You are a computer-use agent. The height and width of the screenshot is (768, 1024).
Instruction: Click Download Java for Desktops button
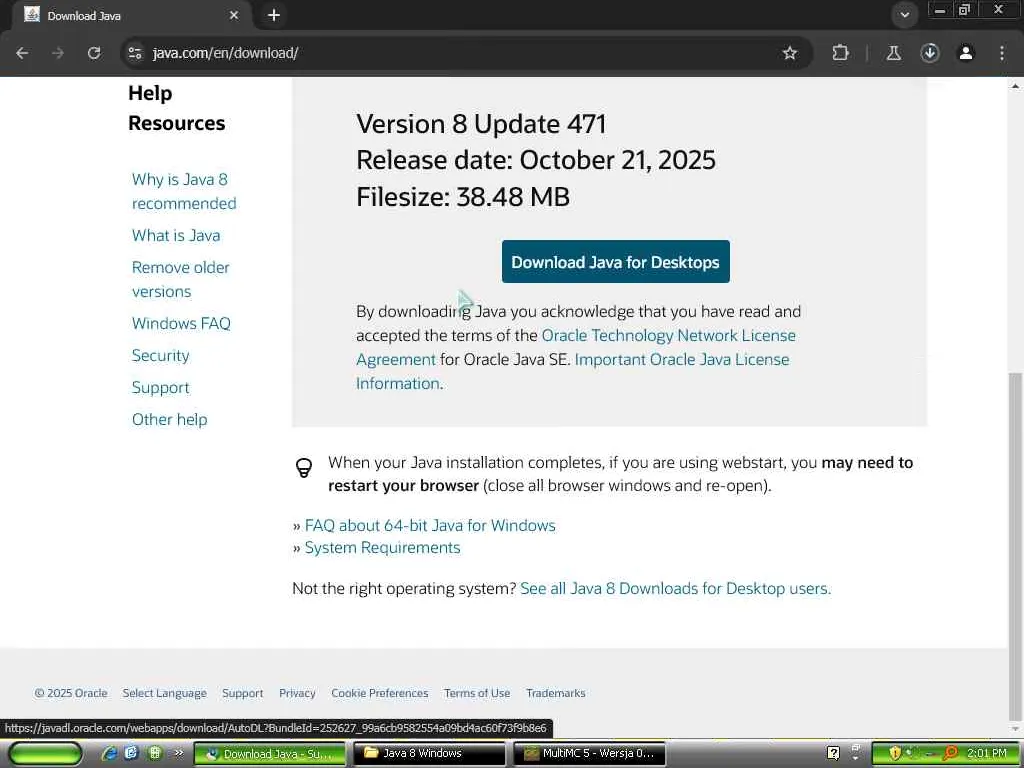(615, 262)
